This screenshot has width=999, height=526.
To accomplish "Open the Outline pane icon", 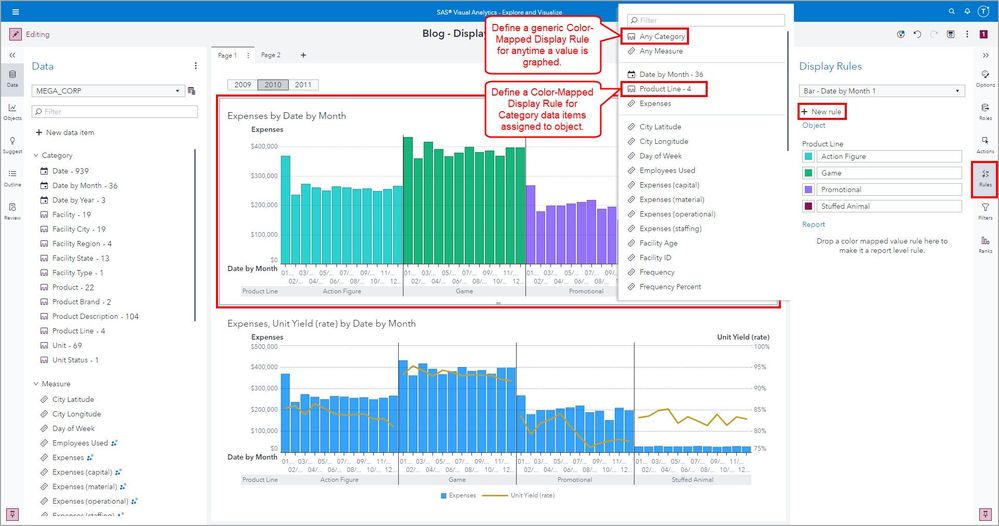I will [x=12, y=178].
